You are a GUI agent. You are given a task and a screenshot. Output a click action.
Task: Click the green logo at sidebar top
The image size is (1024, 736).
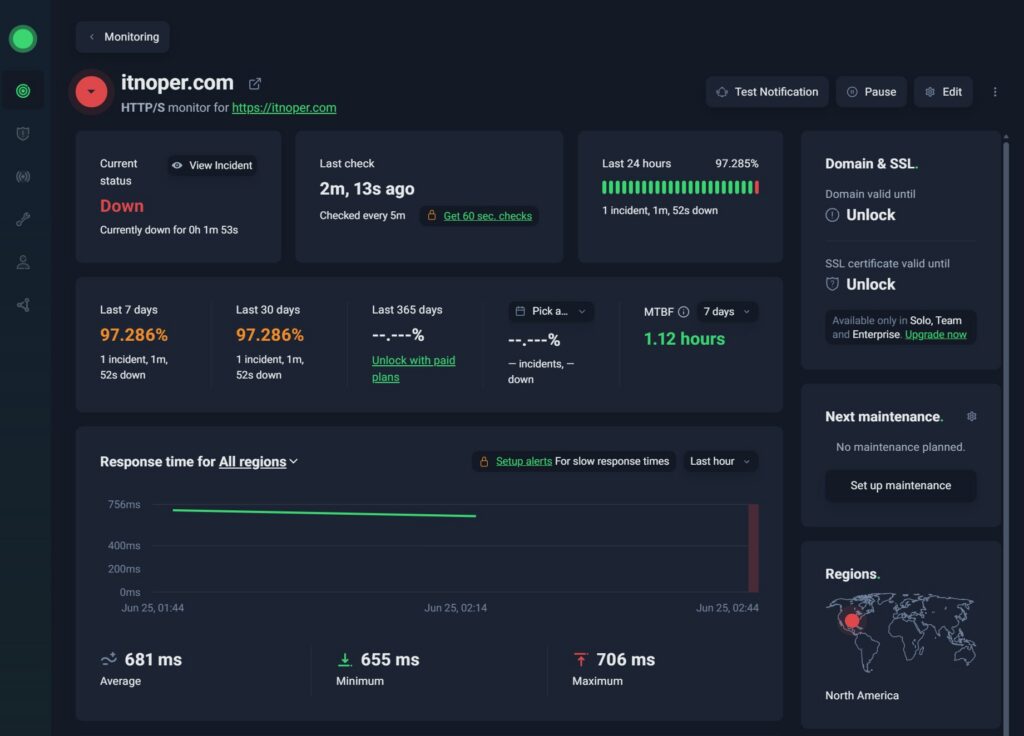pos(23,39)
